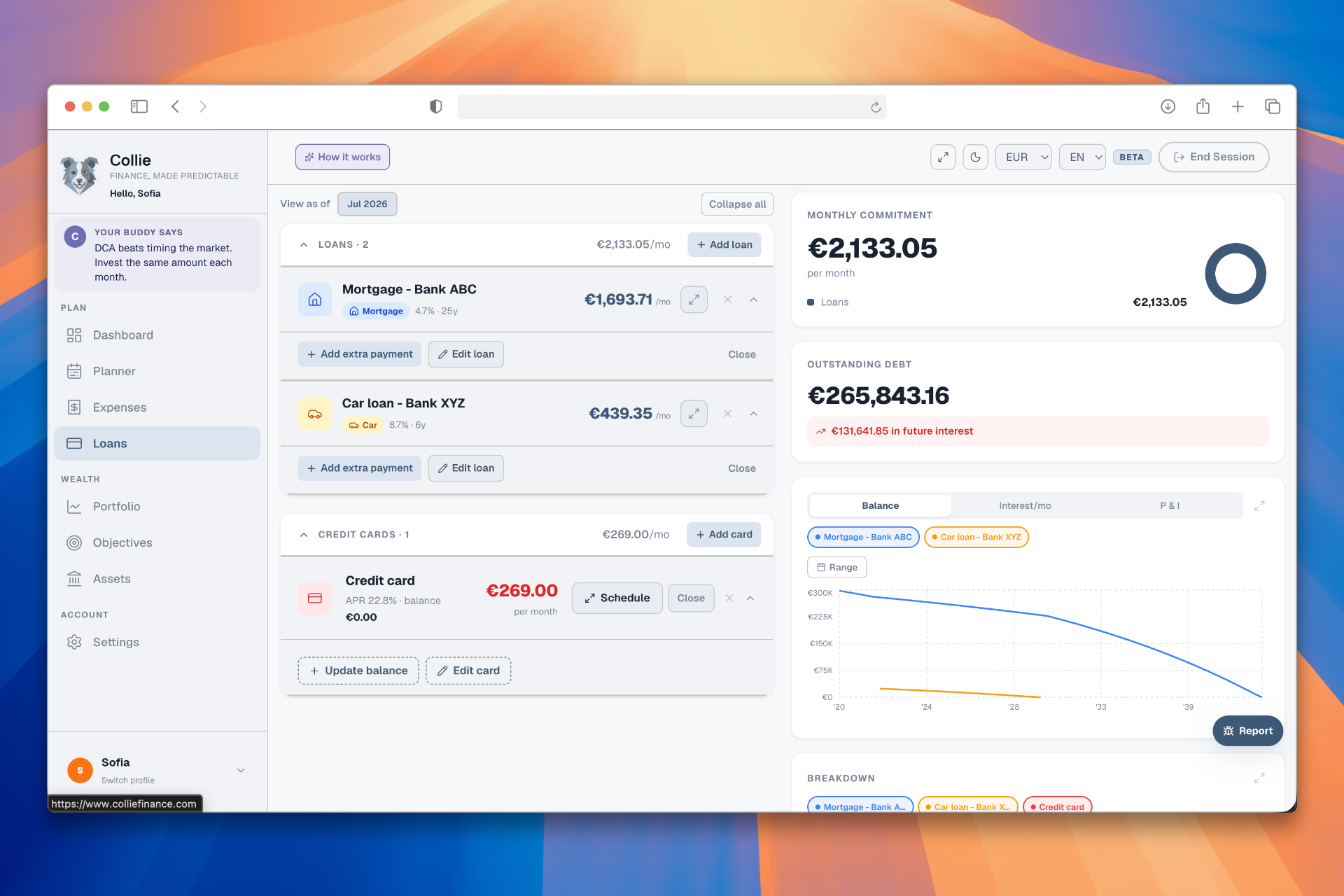Toggle Car loan - Bank XYZ chart series

(x=976, y=537)
